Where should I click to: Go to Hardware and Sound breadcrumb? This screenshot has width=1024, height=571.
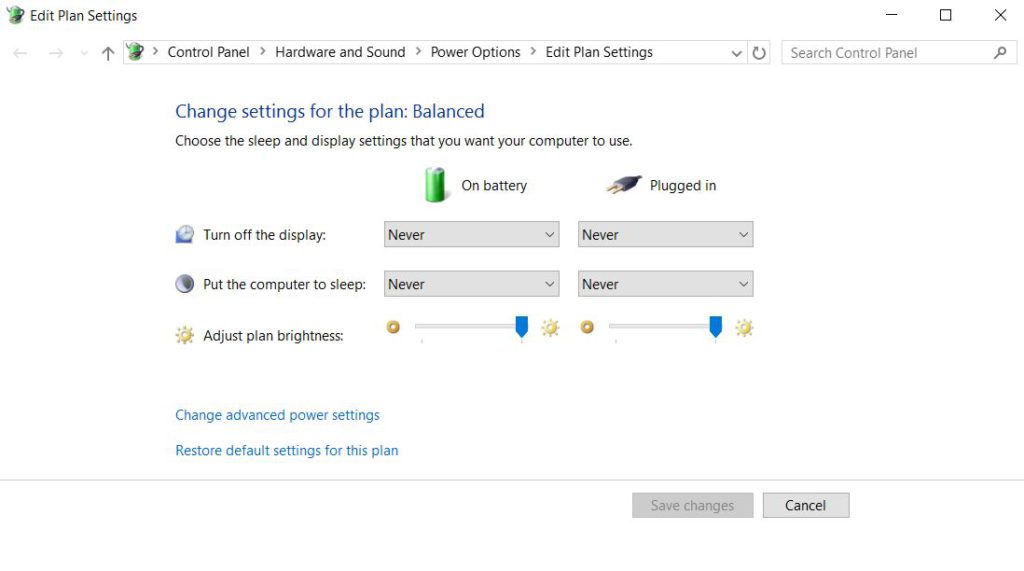[340, 52]
